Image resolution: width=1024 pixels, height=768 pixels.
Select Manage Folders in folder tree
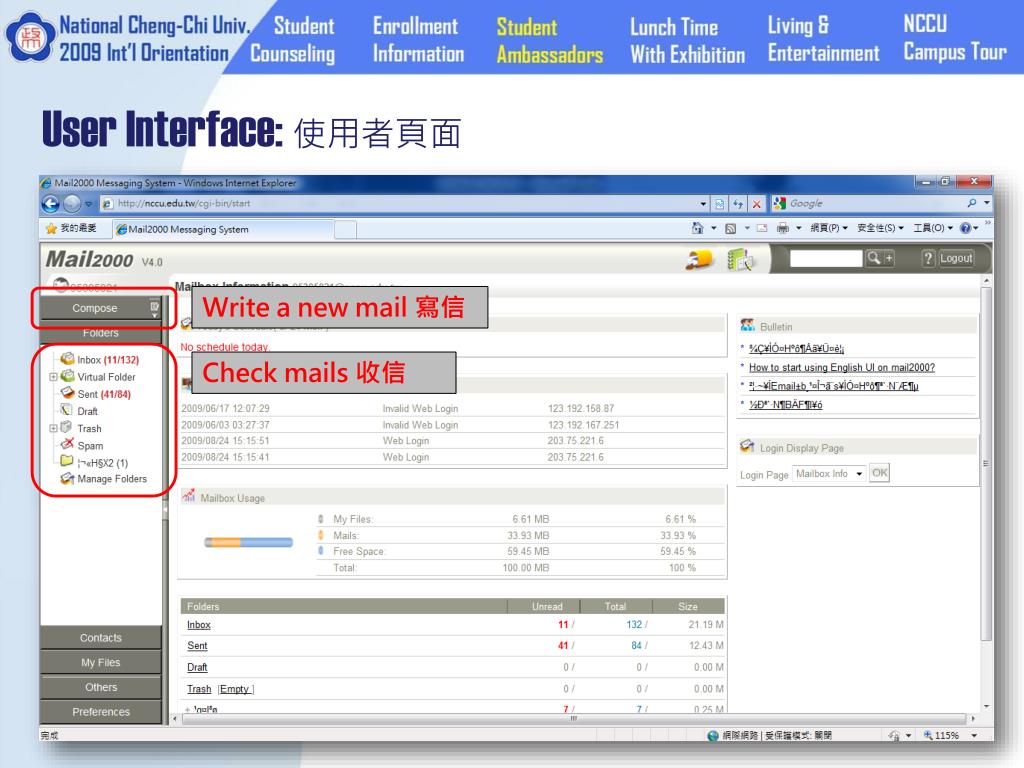(112, 479)
